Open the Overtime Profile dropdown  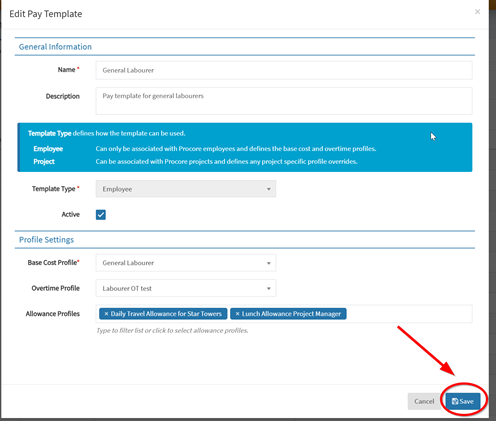click(186, 288)
